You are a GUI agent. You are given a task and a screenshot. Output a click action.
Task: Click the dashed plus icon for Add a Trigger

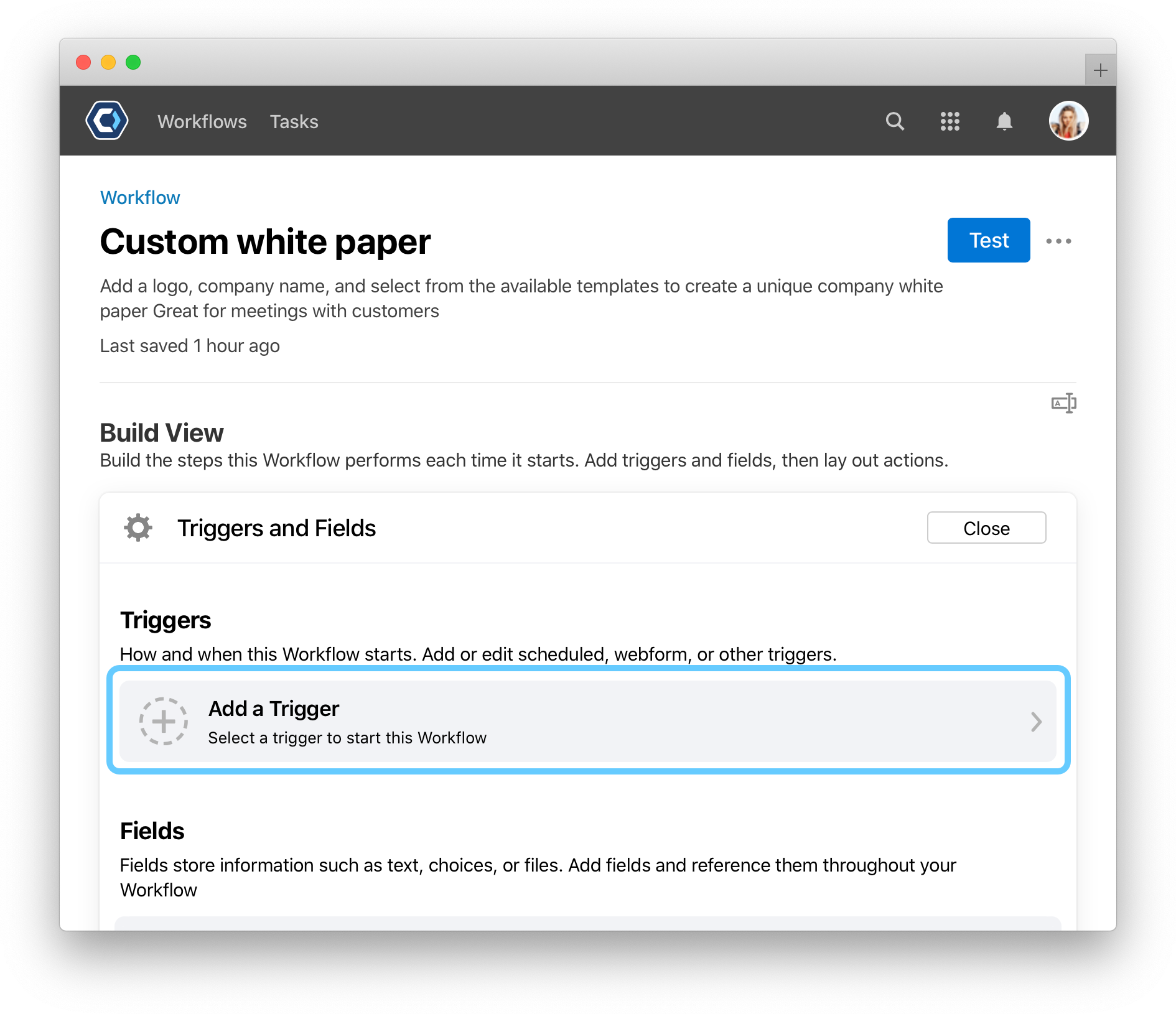click(164, 721)
